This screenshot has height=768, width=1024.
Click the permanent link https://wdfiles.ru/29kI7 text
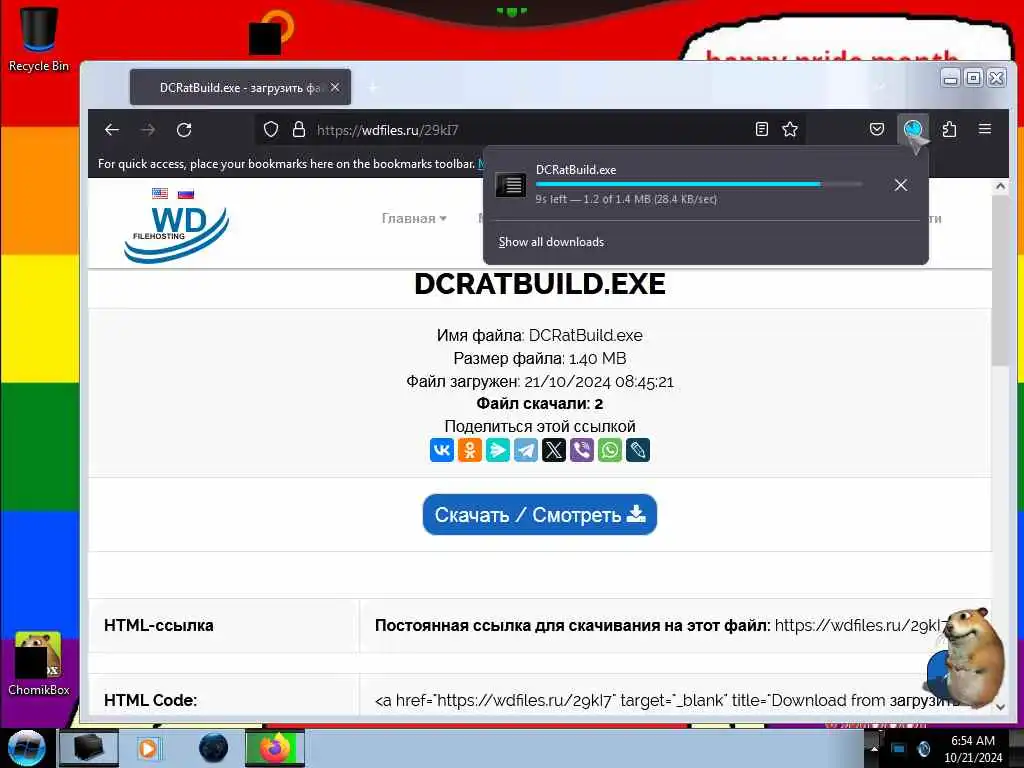click(x=859, y=626)
